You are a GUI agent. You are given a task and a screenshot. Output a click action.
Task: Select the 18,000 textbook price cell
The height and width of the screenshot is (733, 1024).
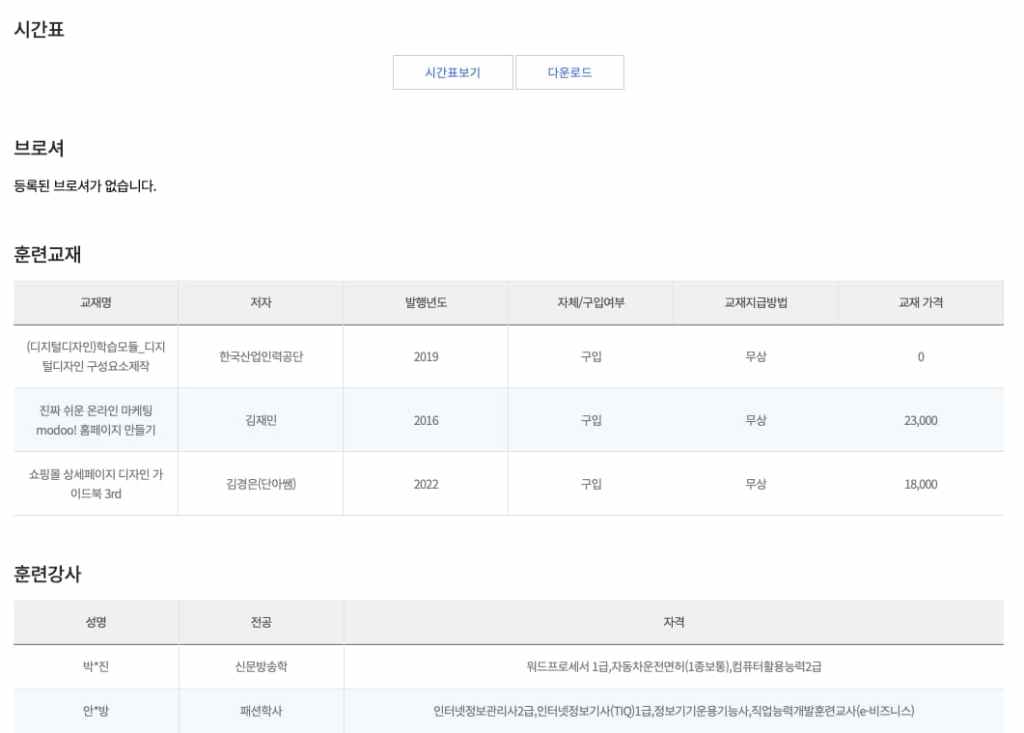click(x=920, y=484)
